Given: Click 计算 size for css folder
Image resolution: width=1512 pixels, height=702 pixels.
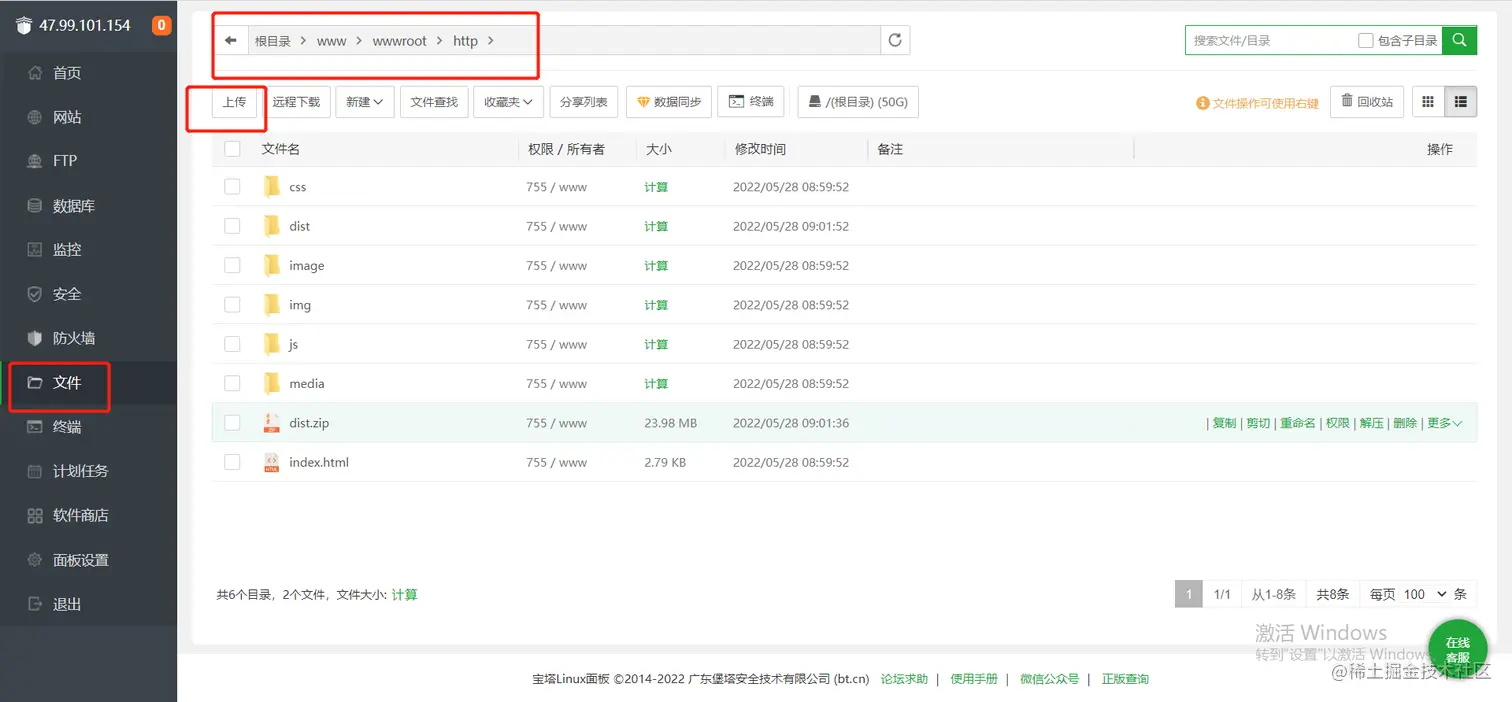Looking at the screenshot, I should click(x=656, y=187).
